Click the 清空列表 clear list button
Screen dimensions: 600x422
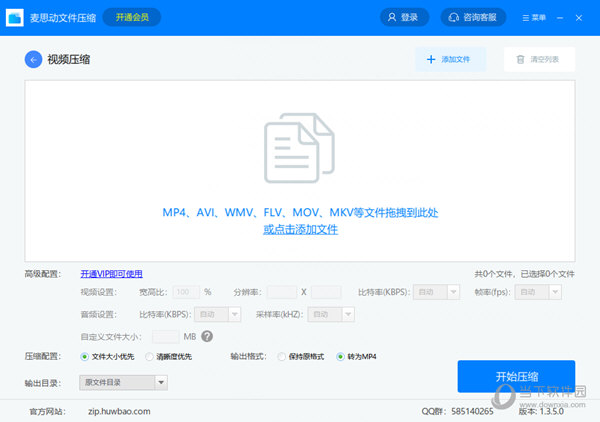pyautogui.click(x=539, y=59)
